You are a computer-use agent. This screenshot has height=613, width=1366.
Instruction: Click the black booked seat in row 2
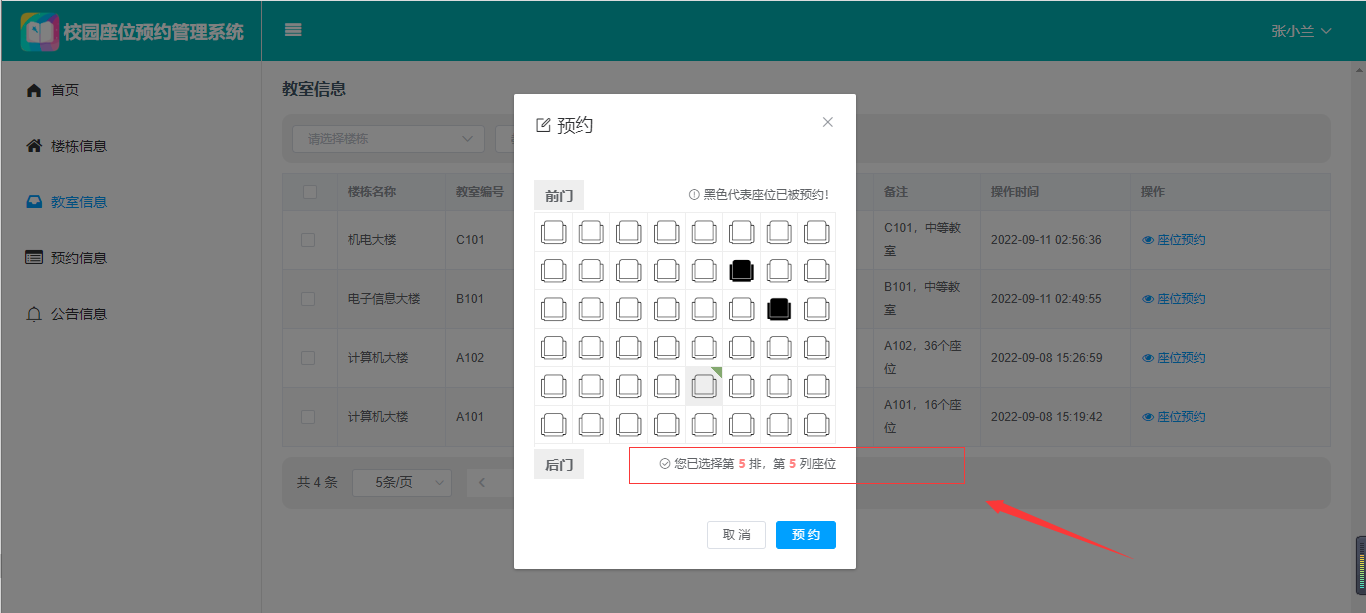click(741, 270)
